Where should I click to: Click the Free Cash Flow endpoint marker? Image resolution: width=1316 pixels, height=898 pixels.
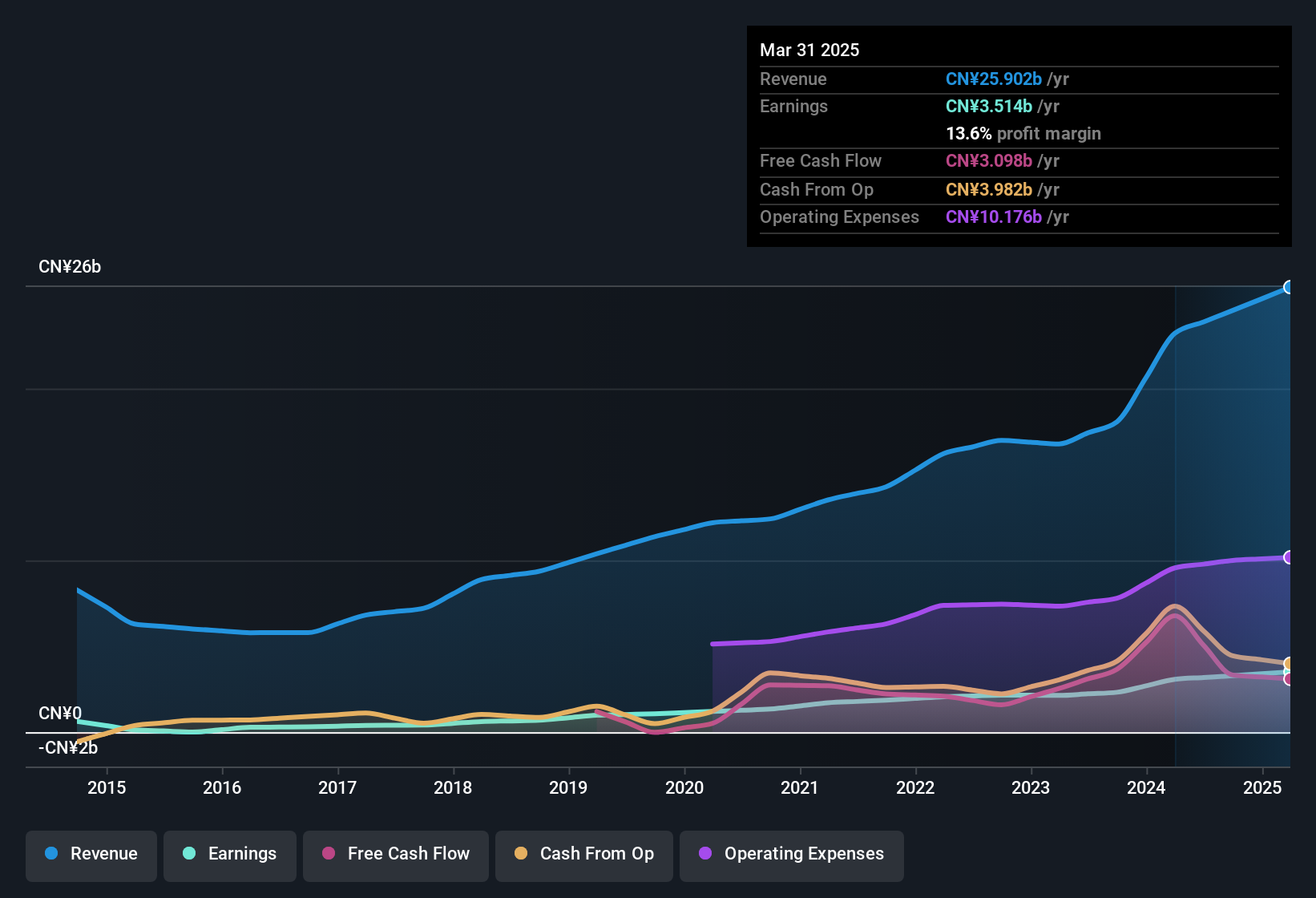pos(1289,679)
